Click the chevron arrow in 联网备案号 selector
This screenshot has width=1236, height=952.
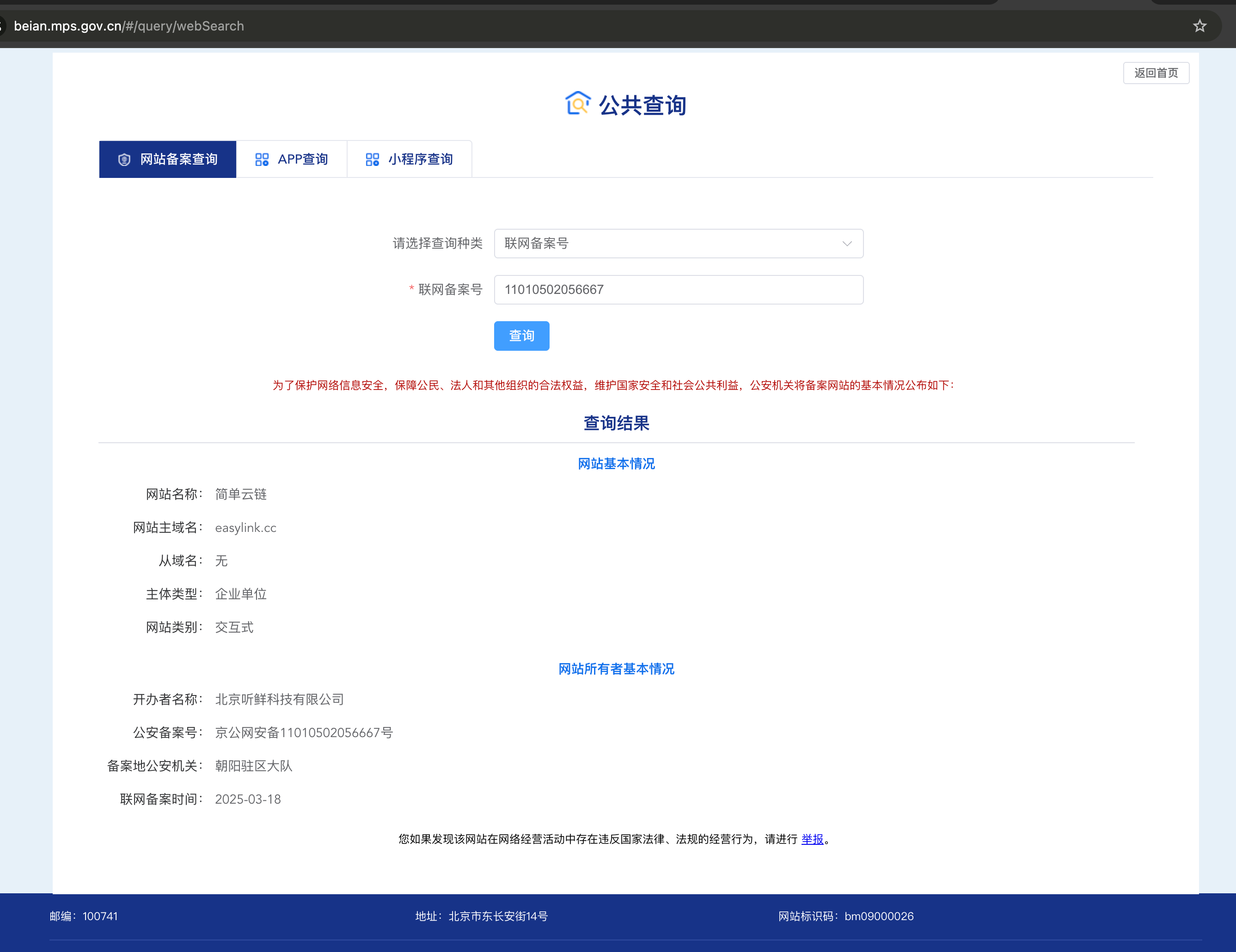[847, 244]
